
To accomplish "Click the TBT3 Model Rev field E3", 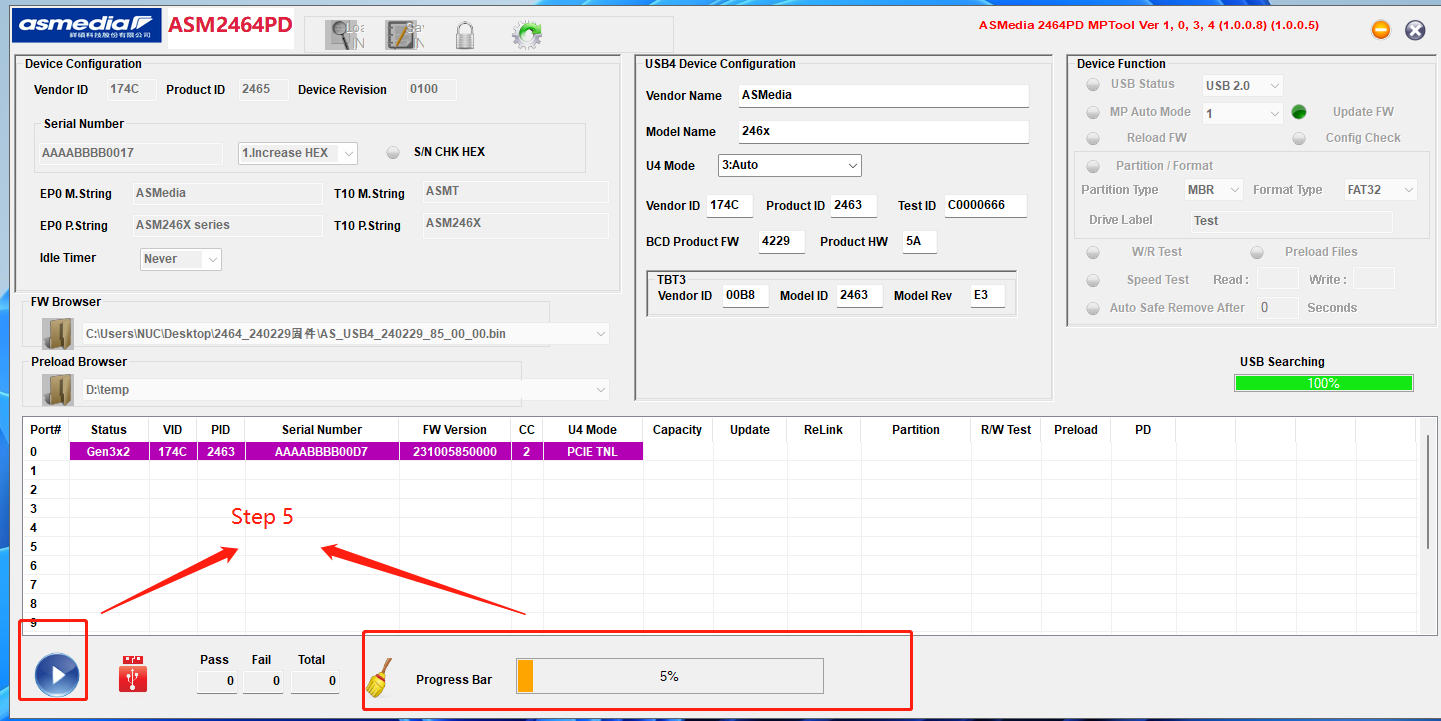I will click(988, 296).
